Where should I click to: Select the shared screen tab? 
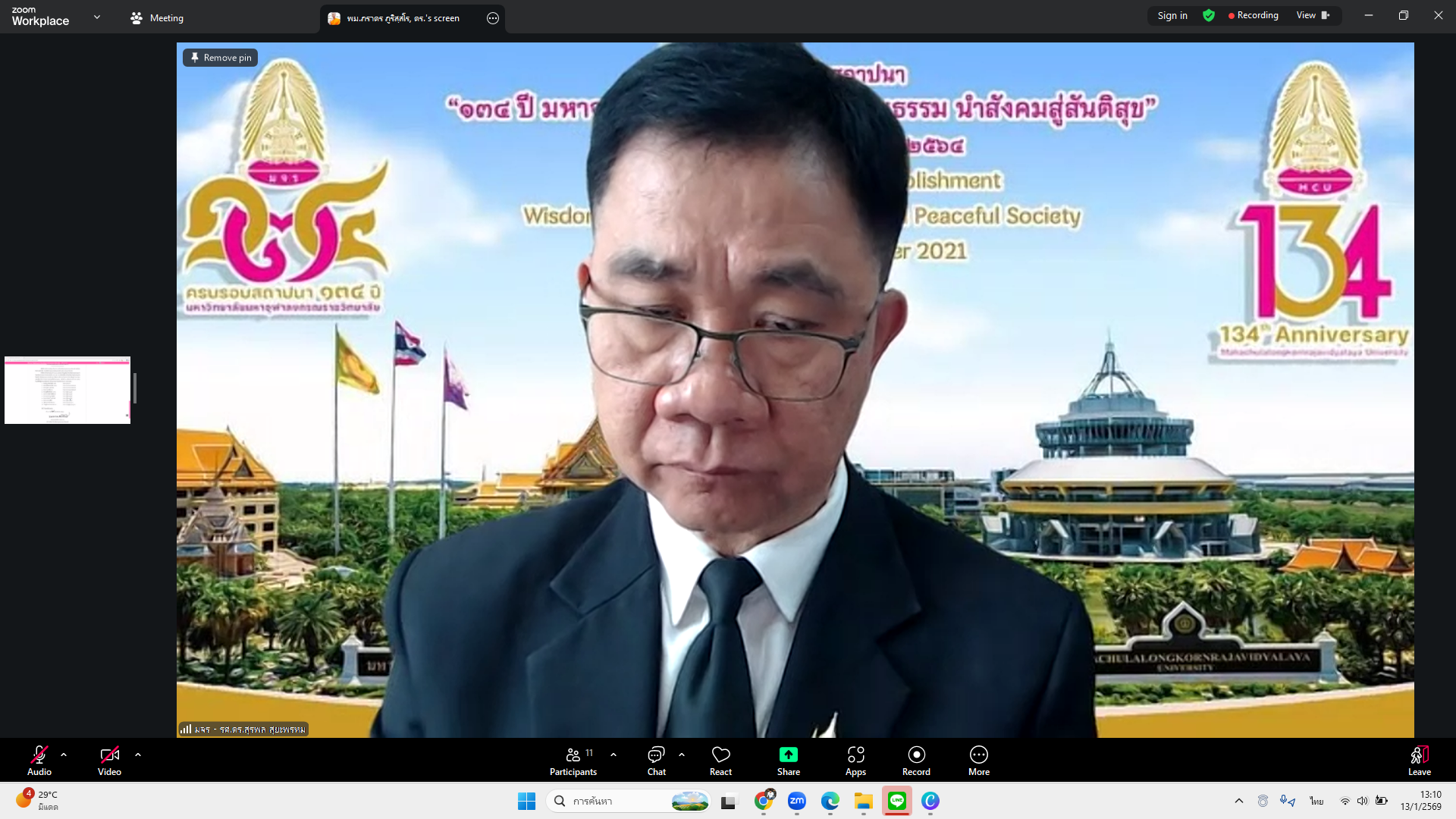(403, 18)
